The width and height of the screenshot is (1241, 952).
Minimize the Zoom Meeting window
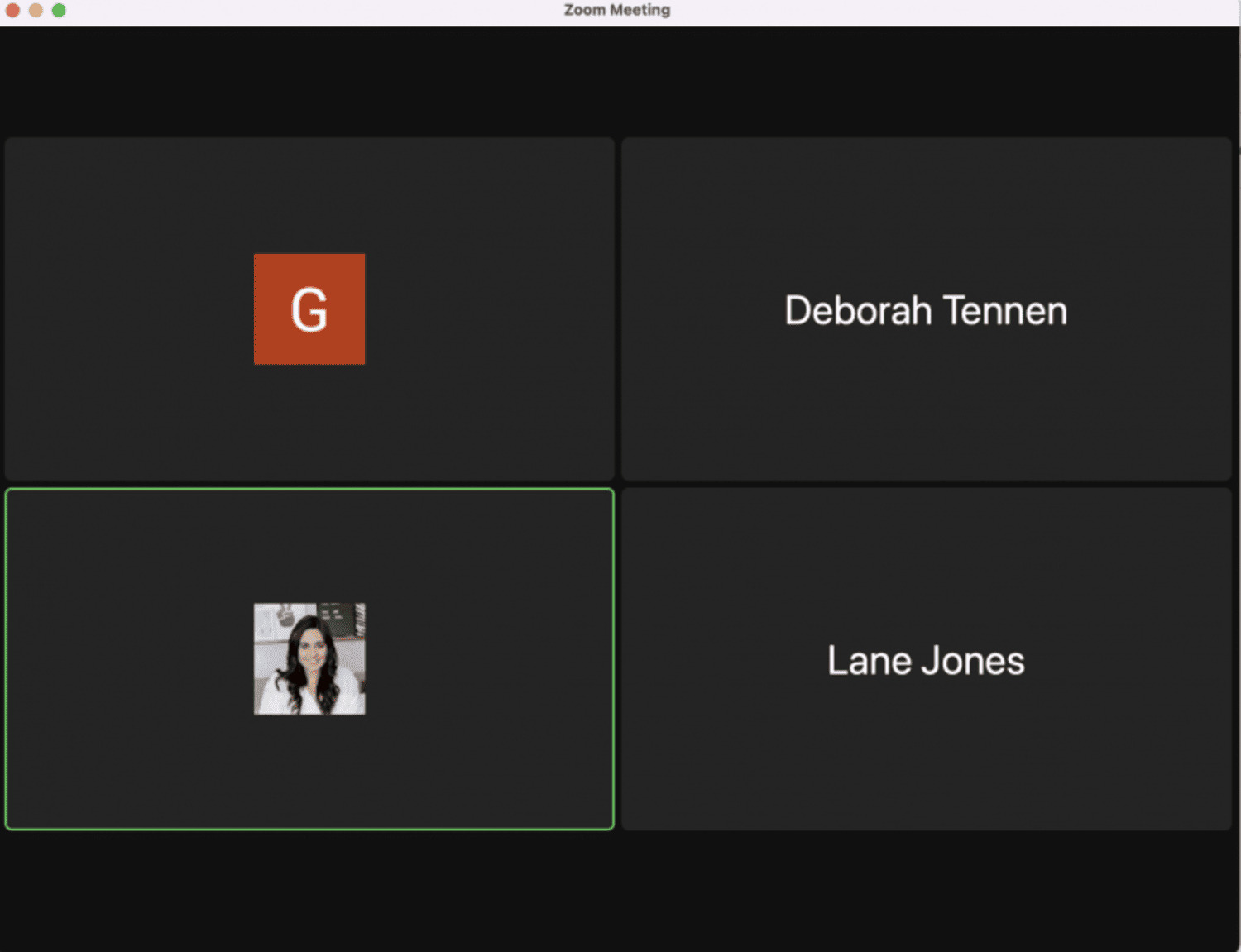[x=36, y=10]
